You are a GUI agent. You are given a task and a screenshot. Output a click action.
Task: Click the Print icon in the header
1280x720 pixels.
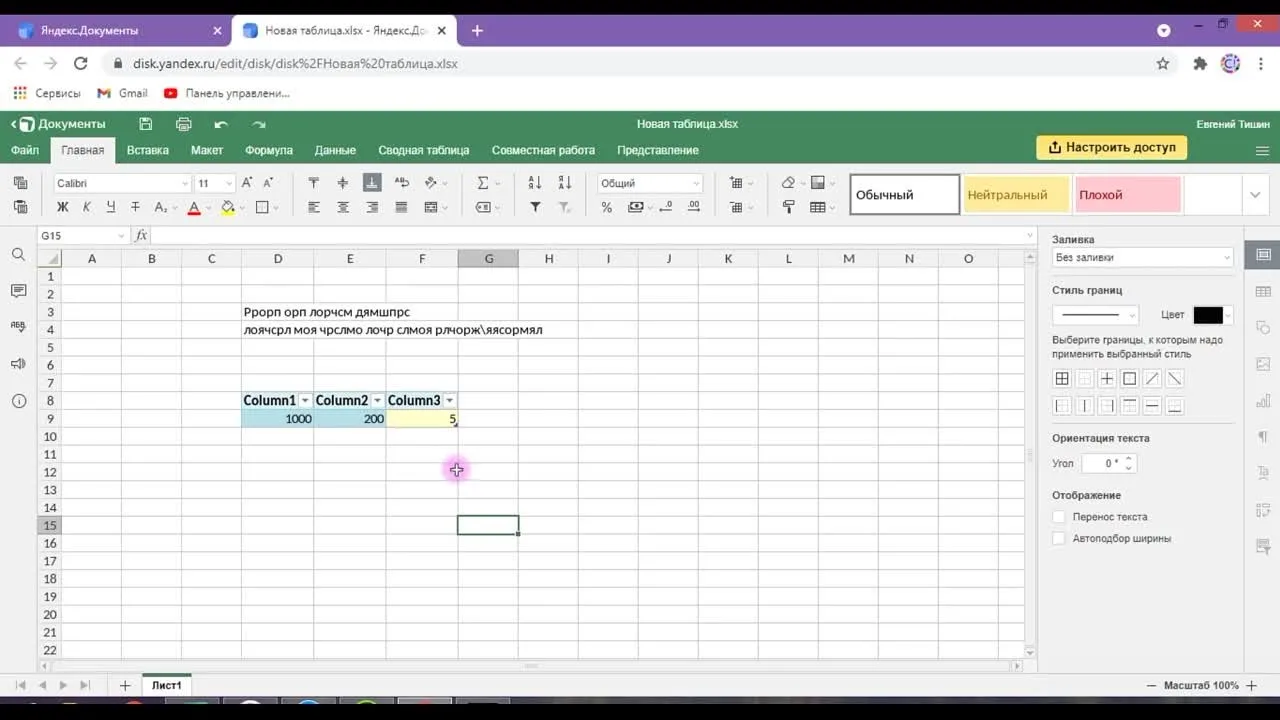click(x=183, y=124)
